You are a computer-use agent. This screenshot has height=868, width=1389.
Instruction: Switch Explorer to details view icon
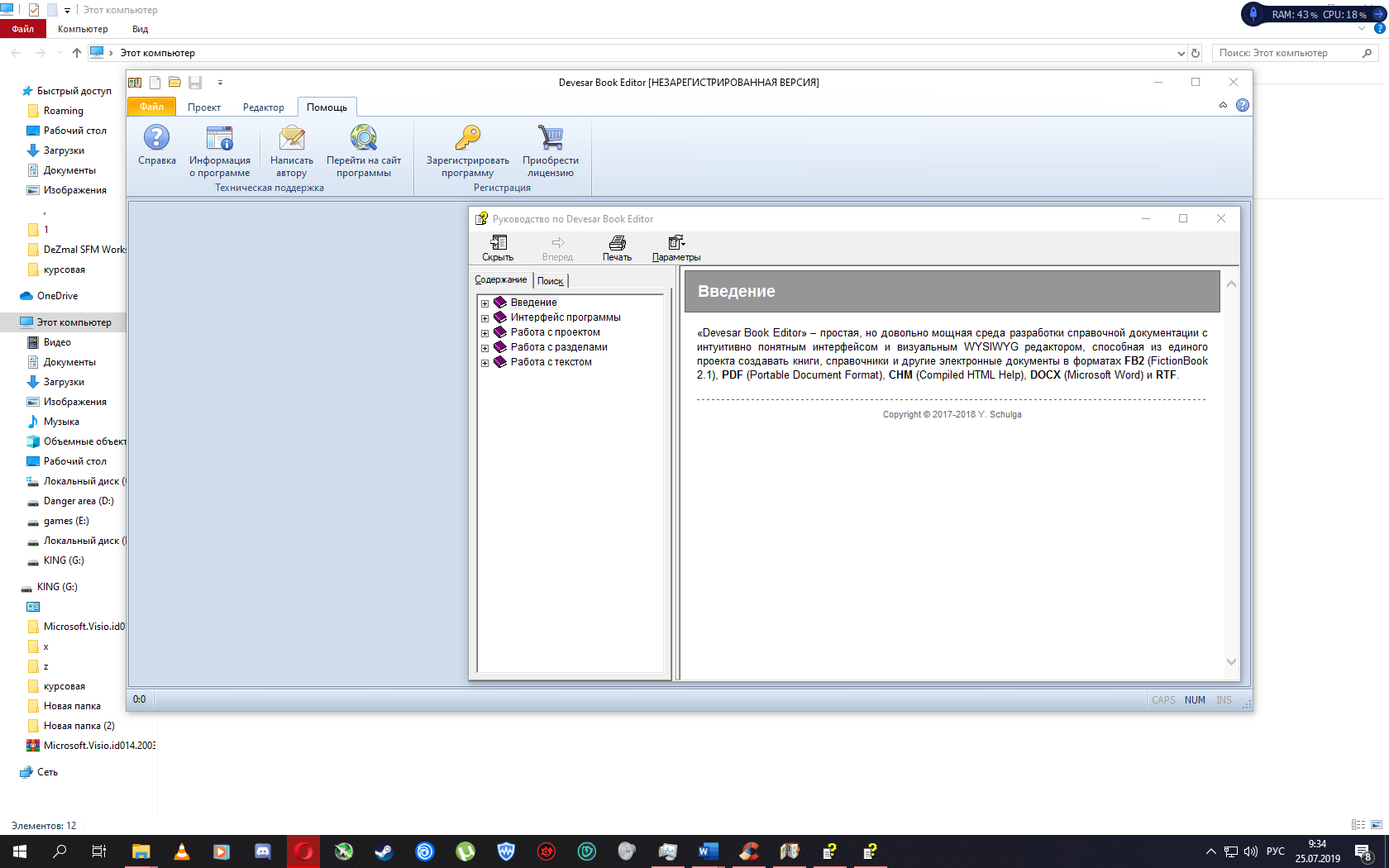(x=1358, y=825)
